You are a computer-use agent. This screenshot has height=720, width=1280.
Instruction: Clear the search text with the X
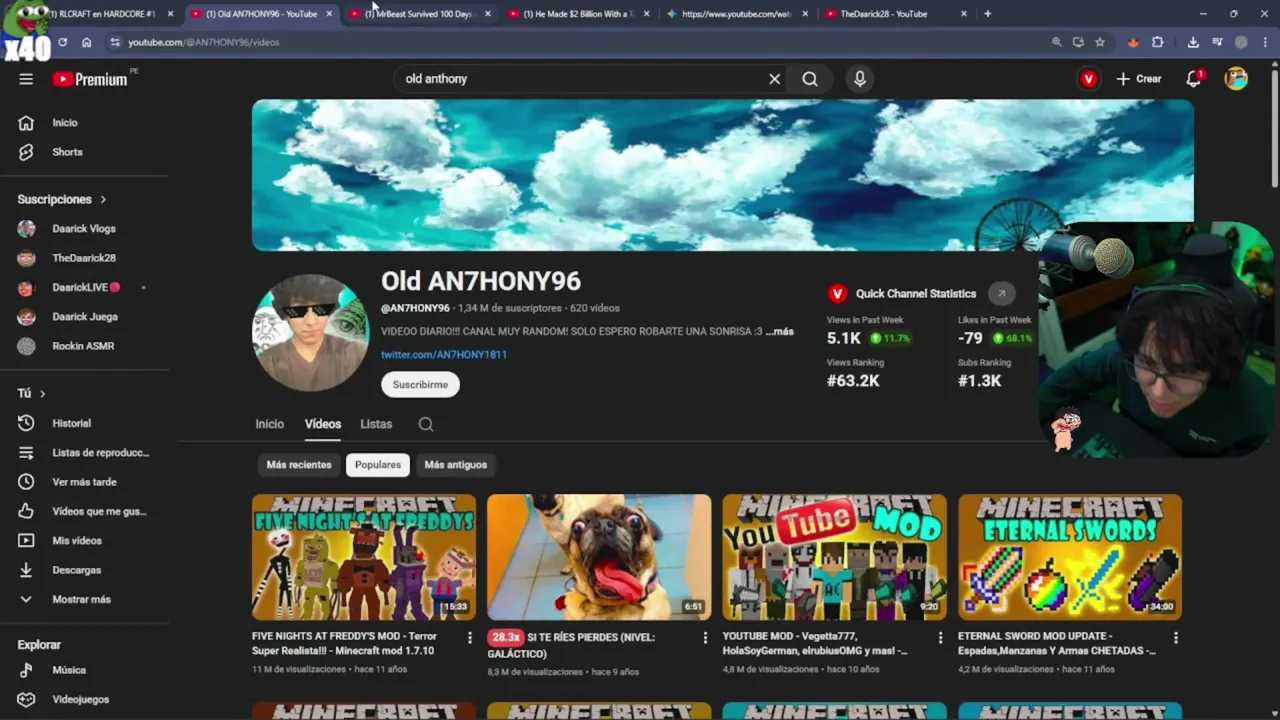[774, 79]
